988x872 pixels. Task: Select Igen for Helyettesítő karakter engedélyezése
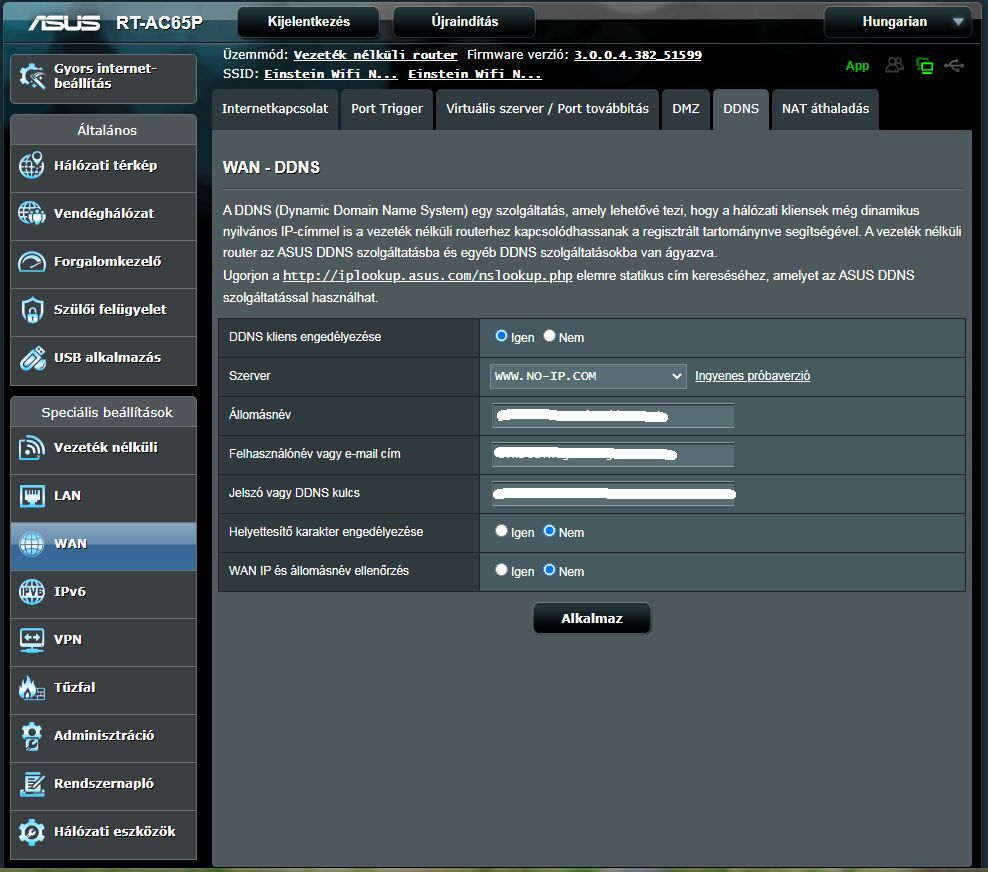click(x=501, y=531)
